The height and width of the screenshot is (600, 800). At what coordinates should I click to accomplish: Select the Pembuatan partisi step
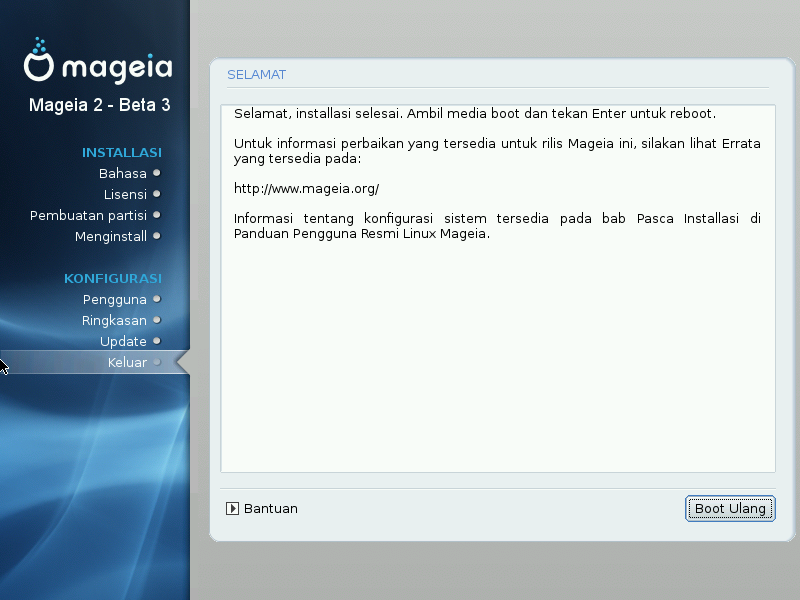pos(88,215)
